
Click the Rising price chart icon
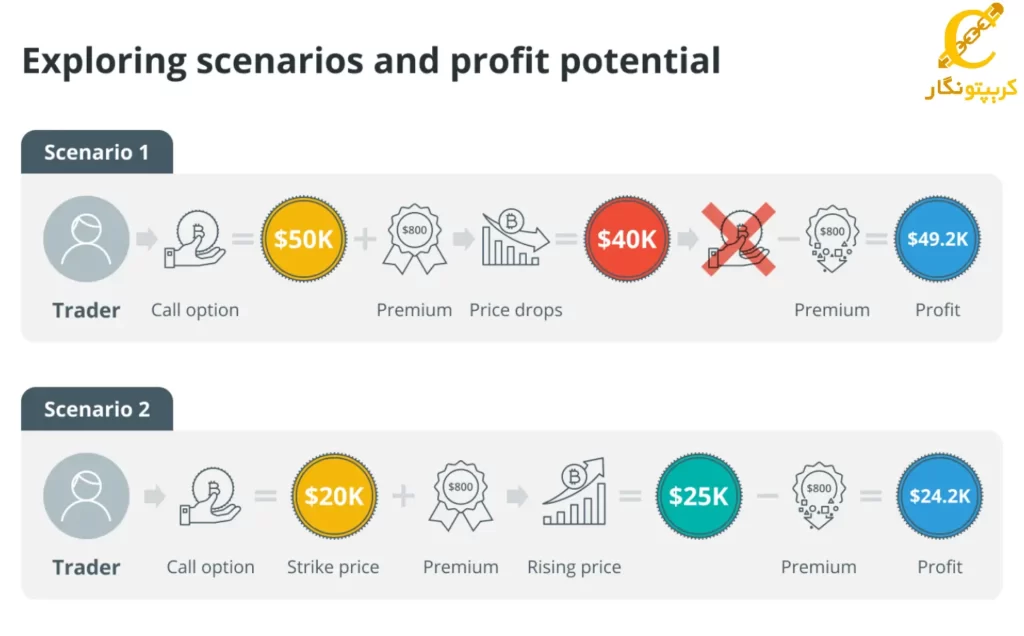[575, 492]
